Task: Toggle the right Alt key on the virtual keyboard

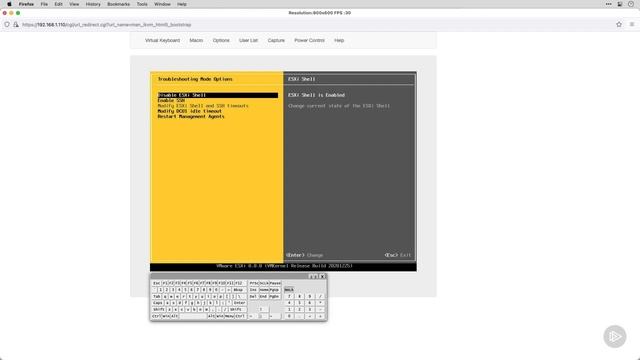Action: pos(211,316)
